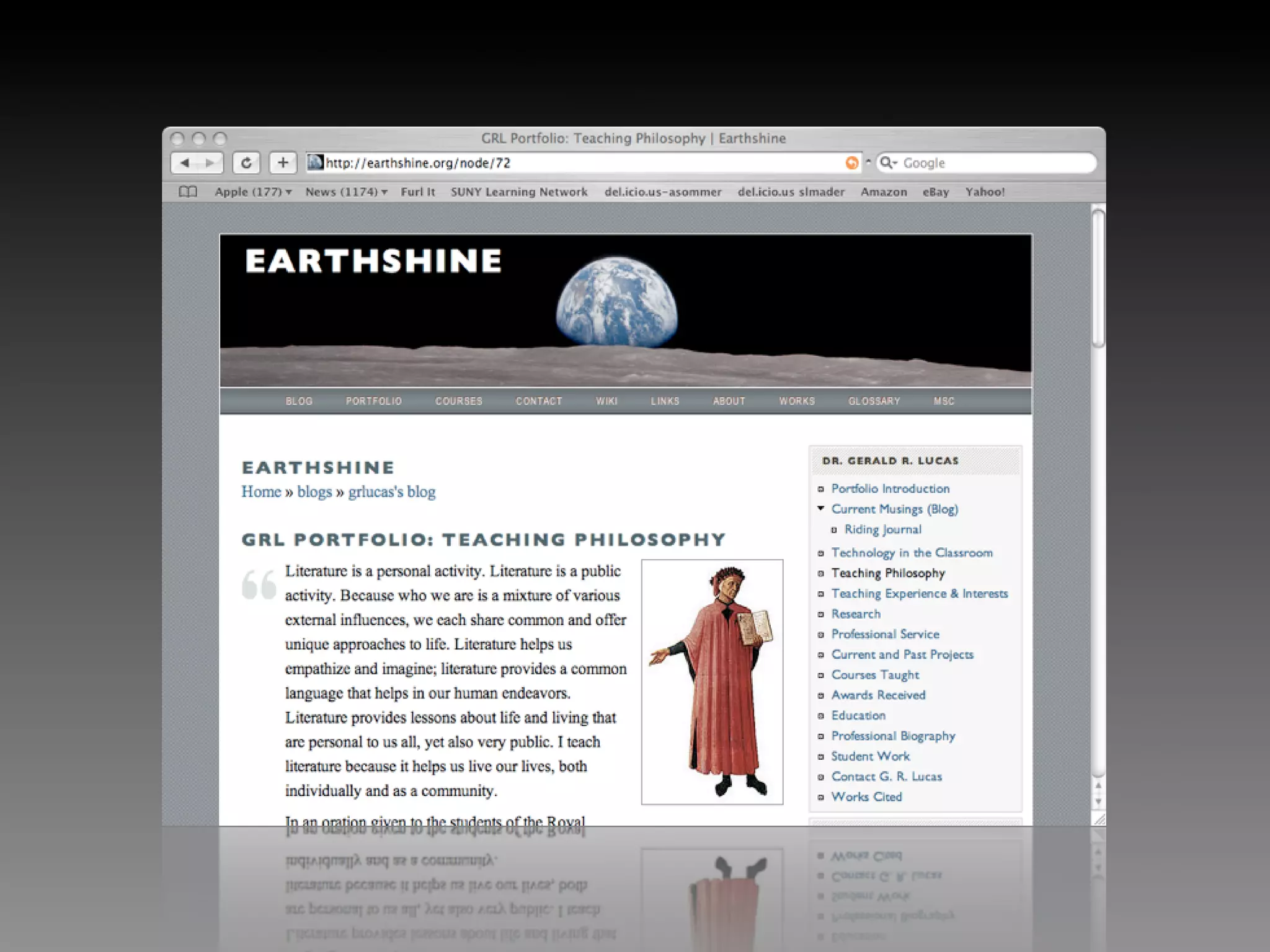
Task: Open the del.icio.us-asommer bookmark
Action: point(663,192)
